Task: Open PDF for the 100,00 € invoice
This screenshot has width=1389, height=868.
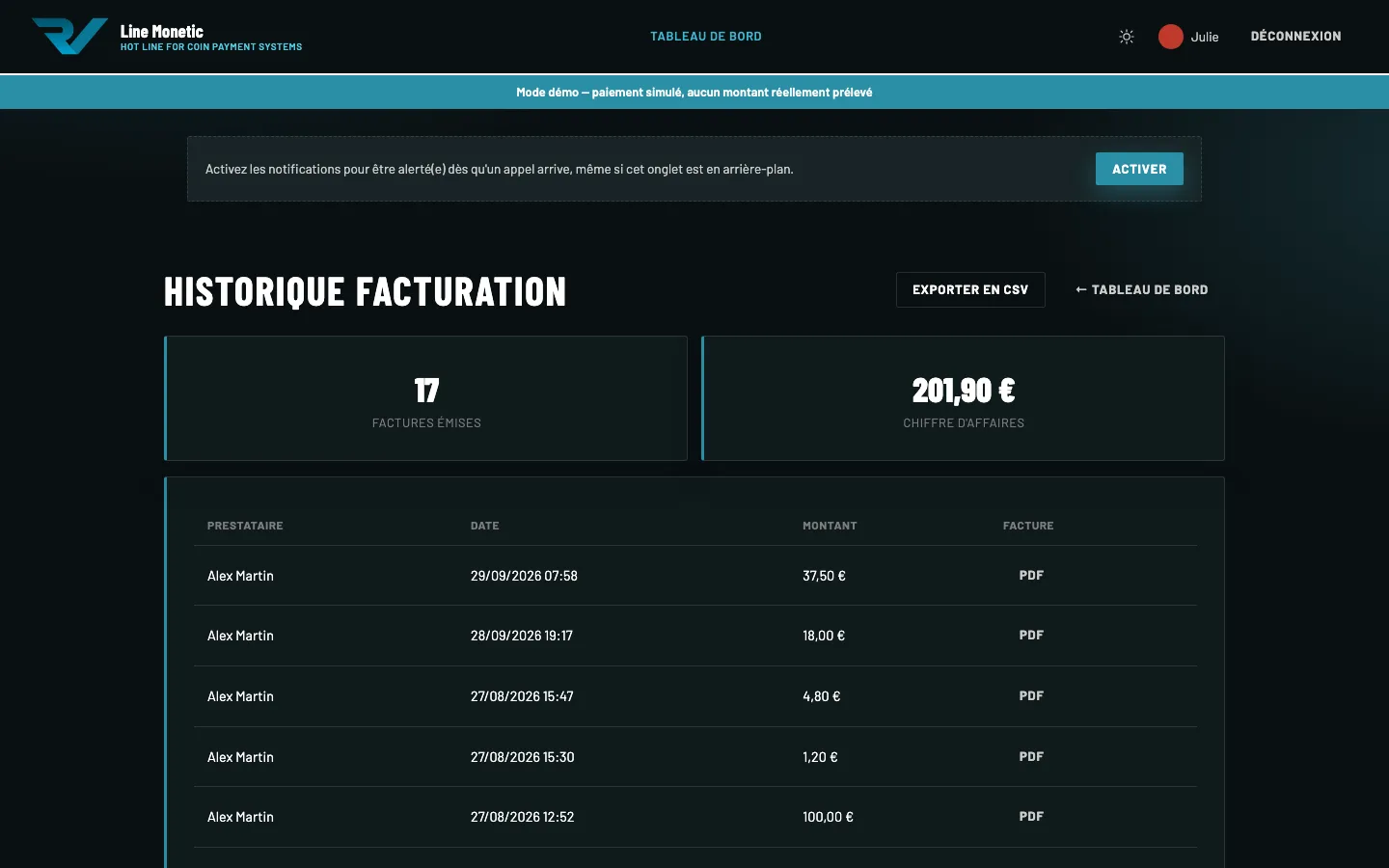Action: pyautogui.click(x=1031, y=816)
